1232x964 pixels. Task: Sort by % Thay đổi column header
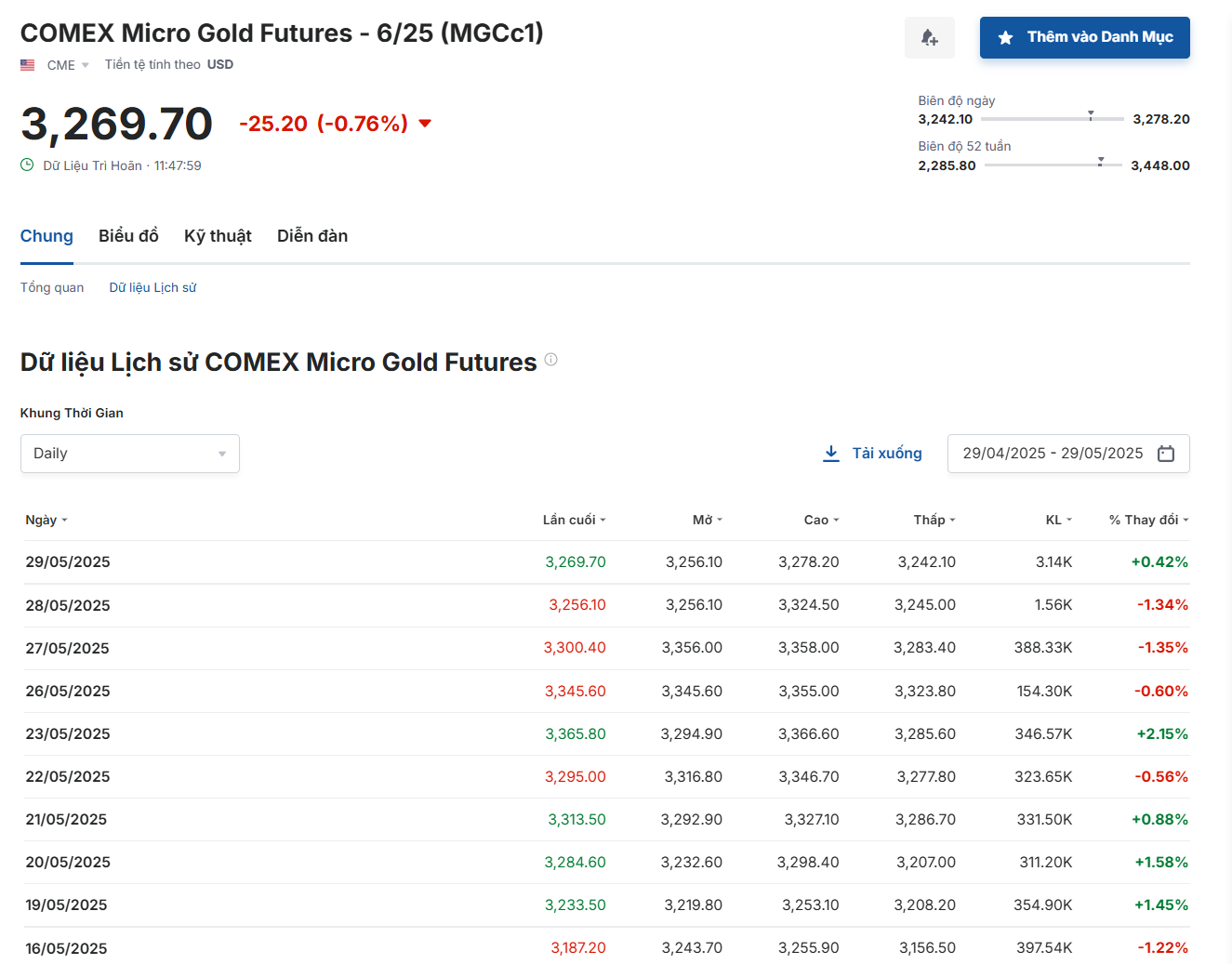coord(1149,520)
